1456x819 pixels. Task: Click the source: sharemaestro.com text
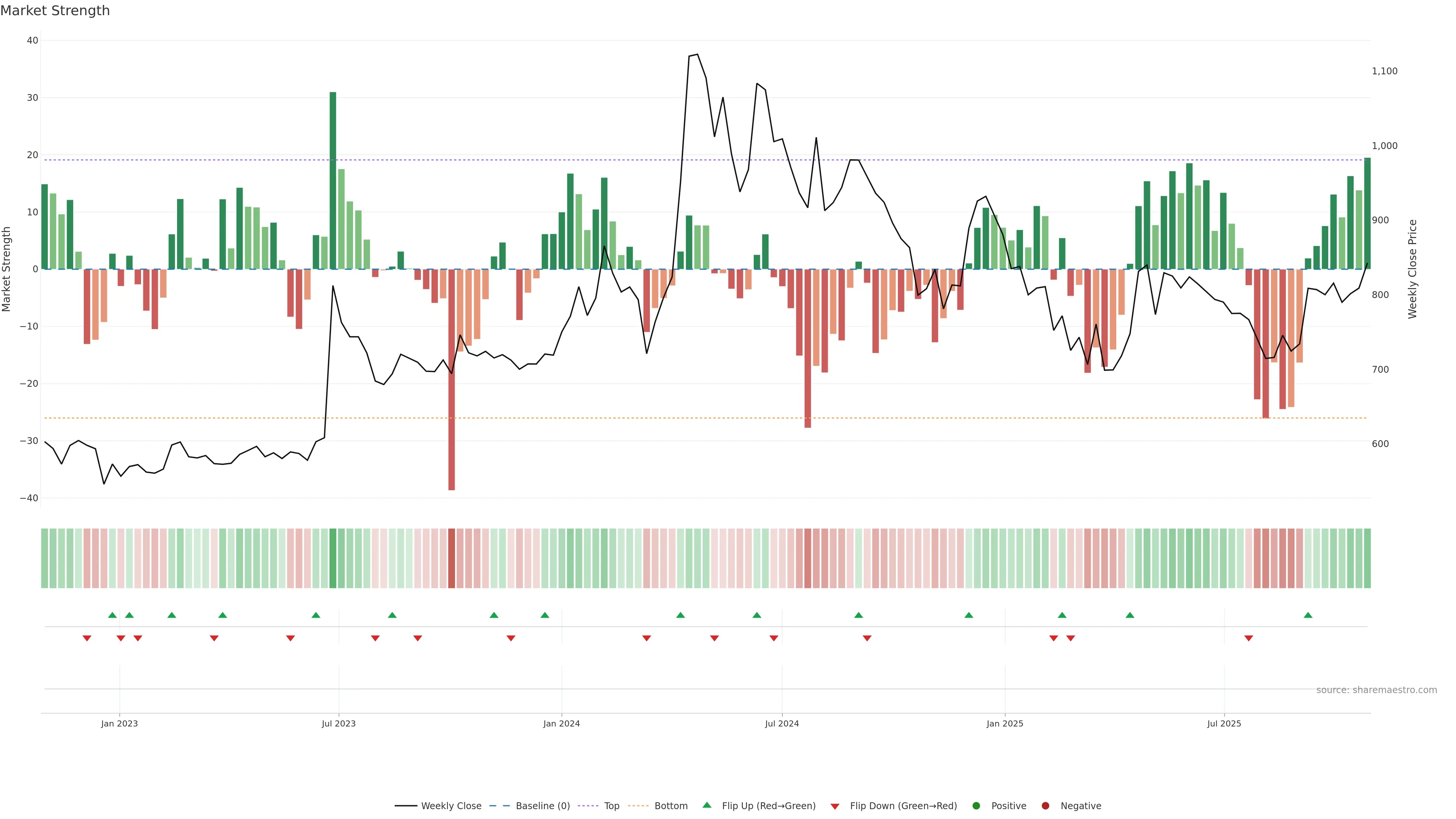pyautogui.click(x=1376, y=690)
